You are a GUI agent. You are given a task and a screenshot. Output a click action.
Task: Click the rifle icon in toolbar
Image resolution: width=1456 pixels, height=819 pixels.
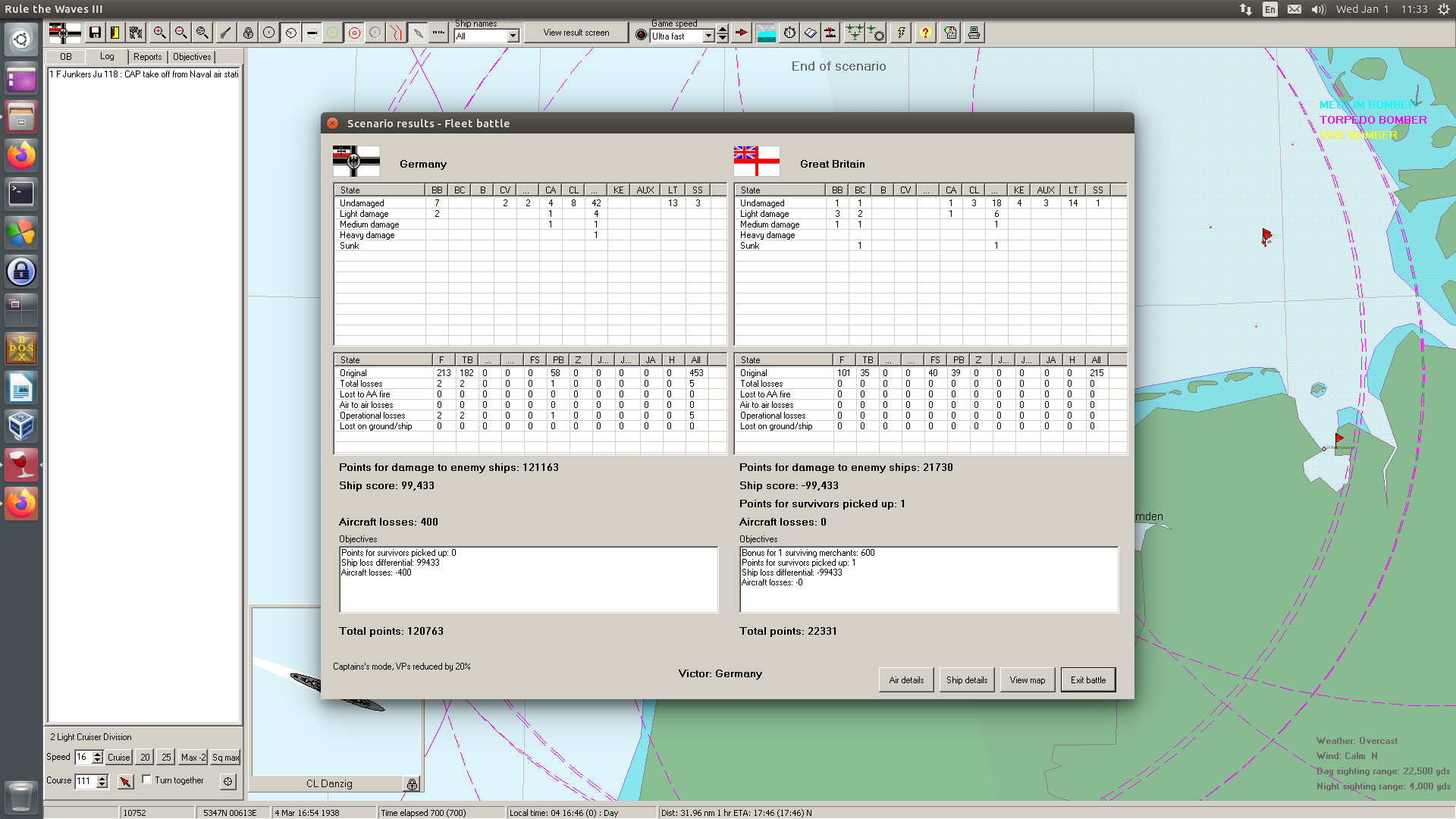pyautogui.click(x=225, y=33)
